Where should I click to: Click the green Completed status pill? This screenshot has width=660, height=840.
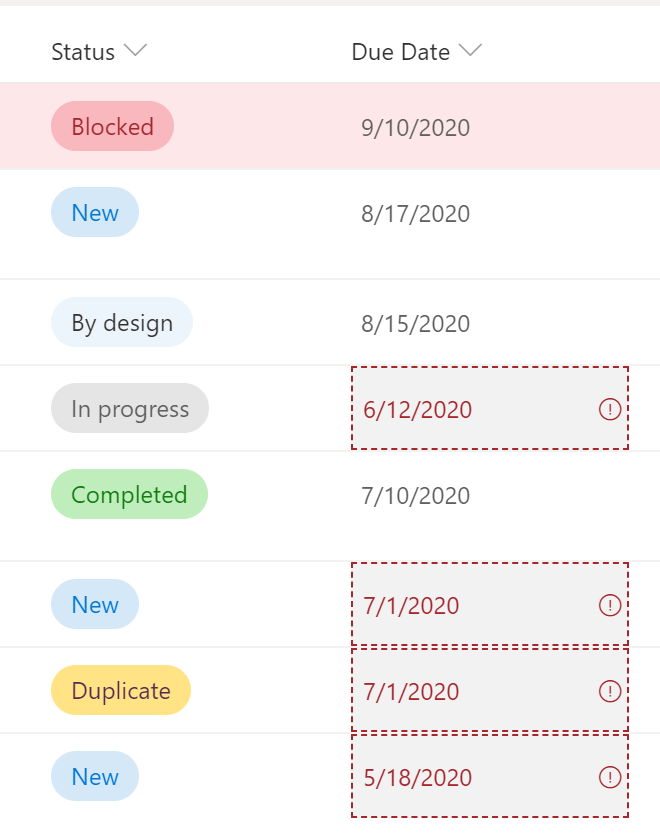(x=129, y=495)
